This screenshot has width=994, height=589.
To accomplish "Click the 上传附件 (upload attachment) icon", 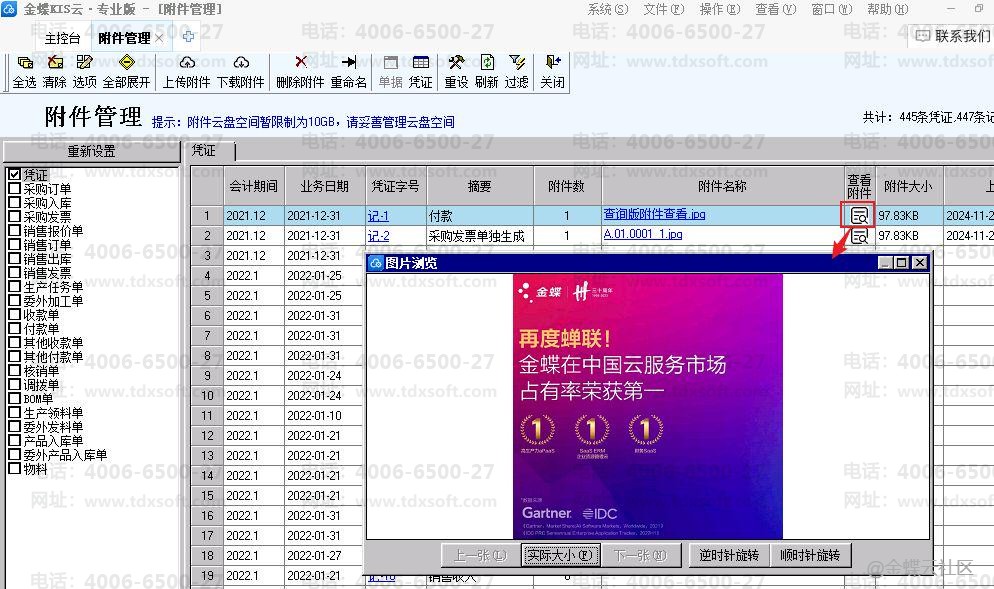I will point(187,62).
